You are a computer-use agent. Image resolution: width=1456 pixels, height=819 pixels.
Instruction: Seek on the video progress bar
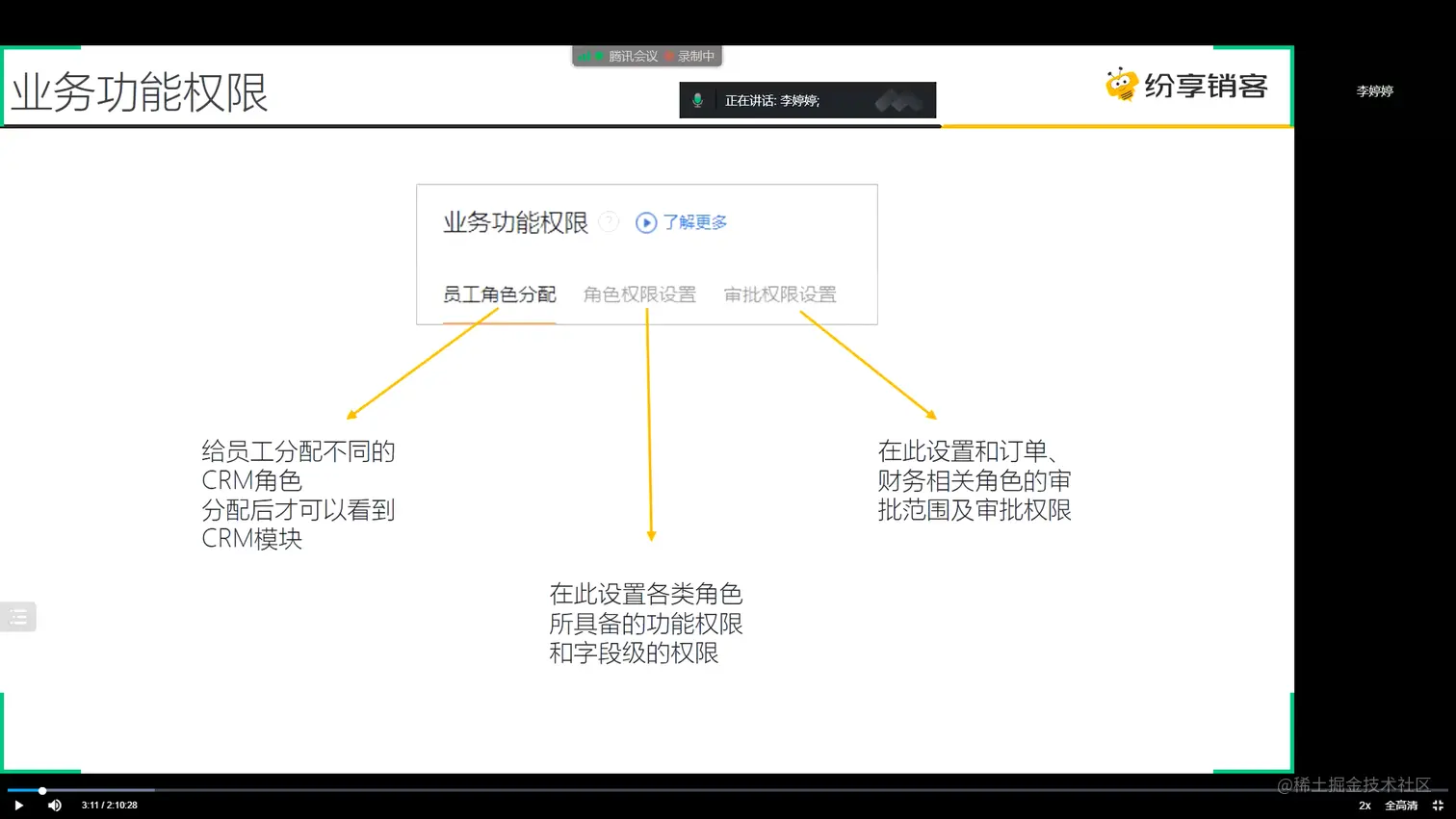point(728,790)
